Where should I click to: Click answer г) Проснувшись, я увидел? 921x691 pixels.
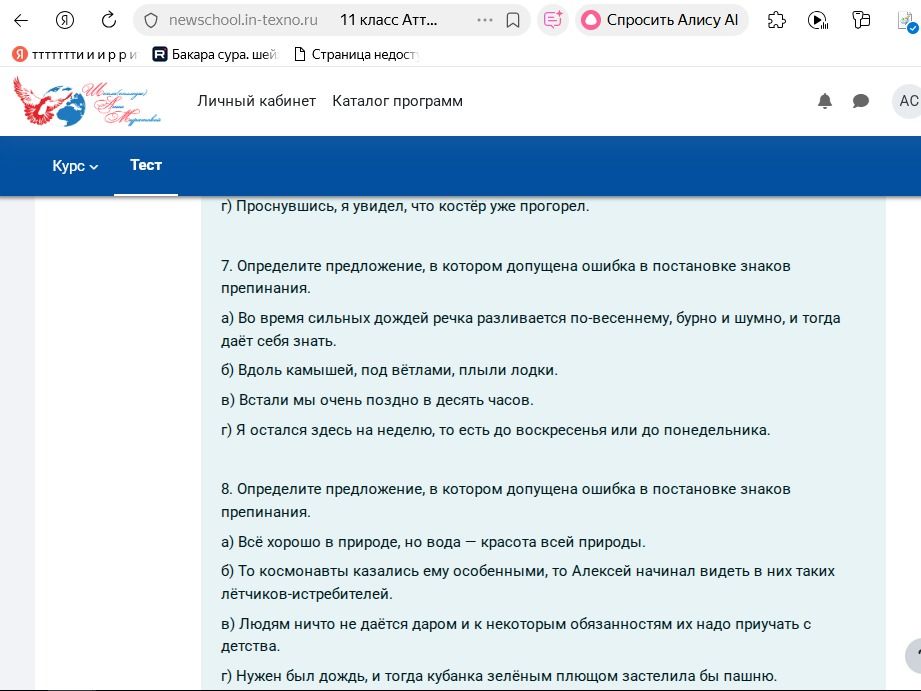pyautogui.click(x=405, y=206)
